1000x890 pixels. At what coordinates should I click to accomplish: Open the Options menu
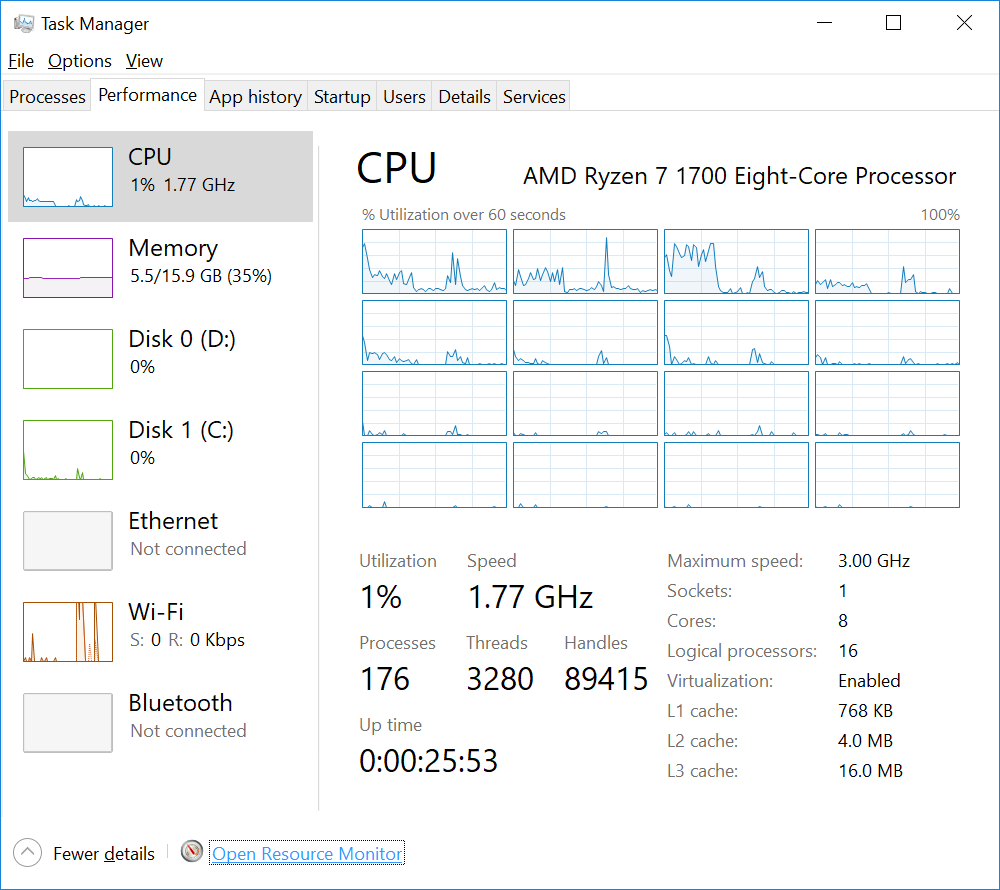tap(80, 61)
